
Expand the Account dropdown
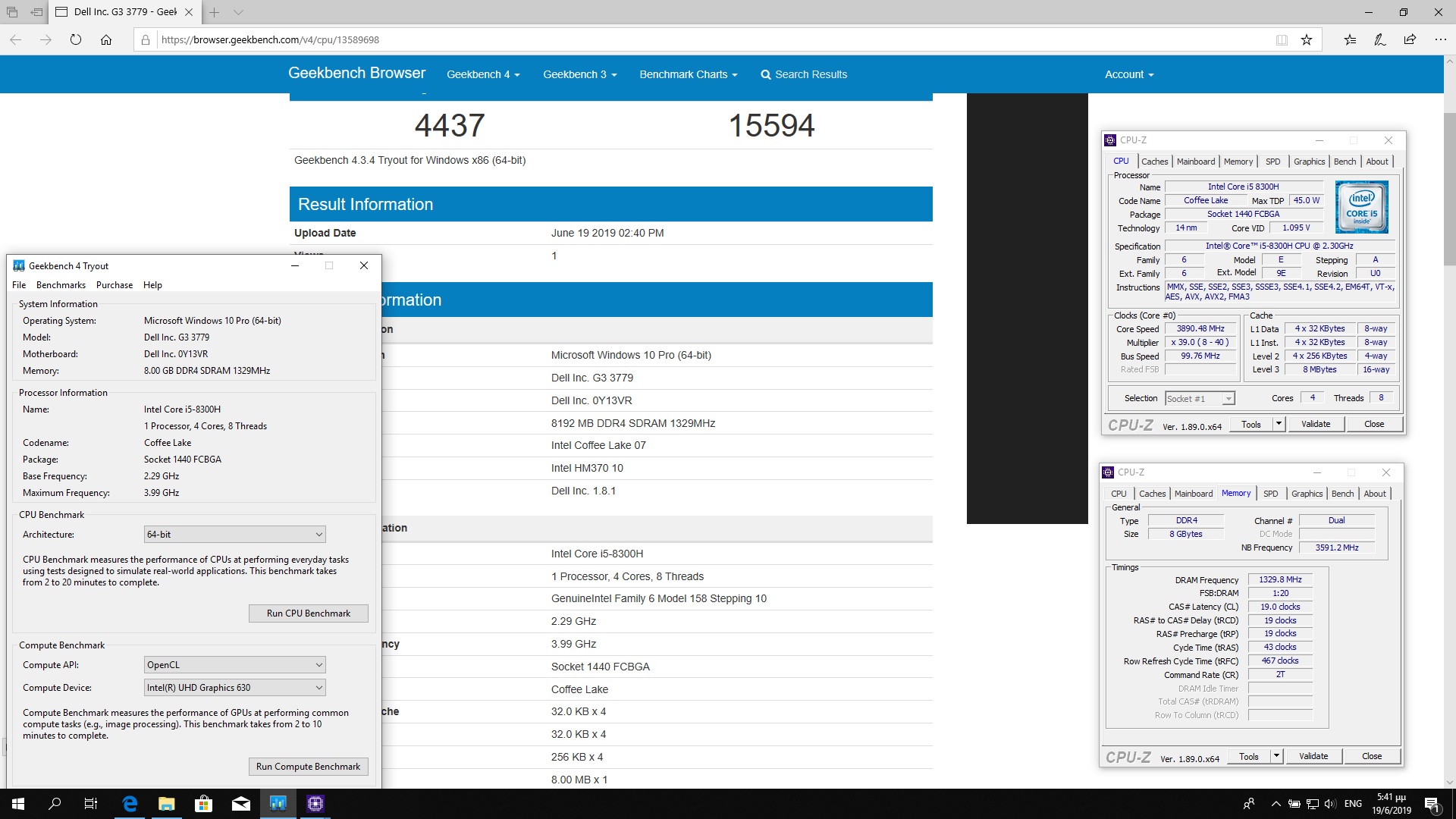pyautogui.click(x=1129, y=74)
